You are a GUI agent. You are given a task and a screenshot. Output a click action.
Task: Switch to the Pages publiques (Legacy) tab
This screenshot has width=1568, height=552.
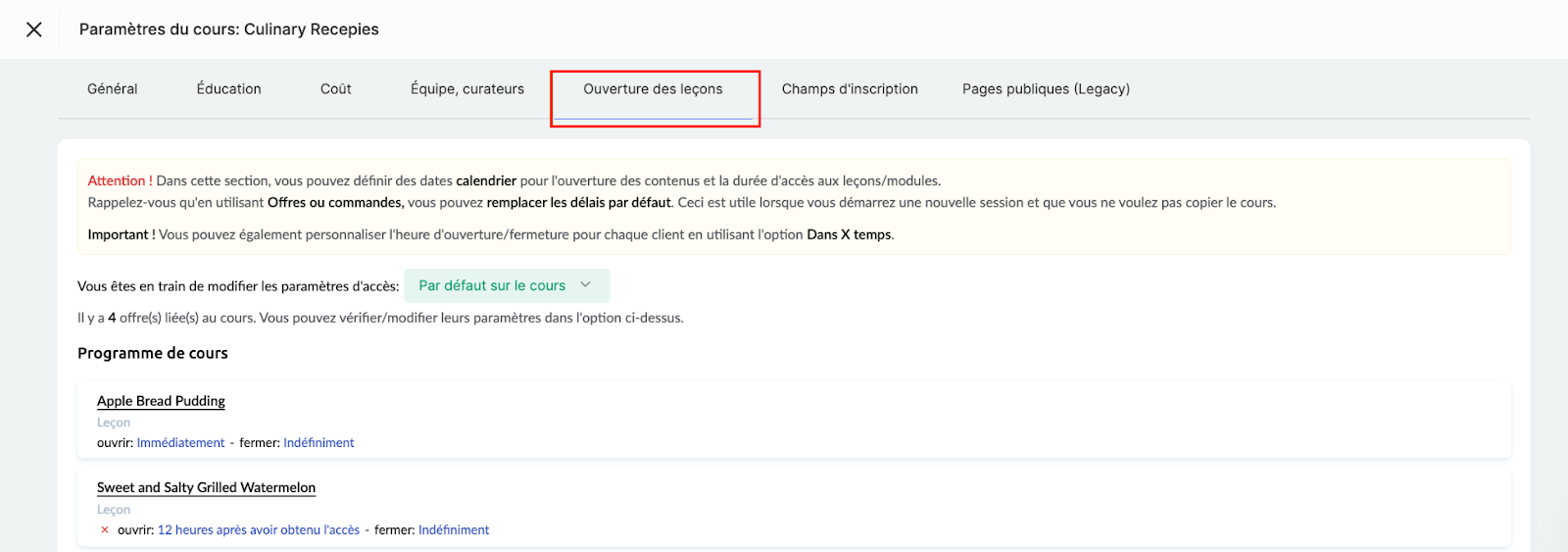tap(1046, 89)
